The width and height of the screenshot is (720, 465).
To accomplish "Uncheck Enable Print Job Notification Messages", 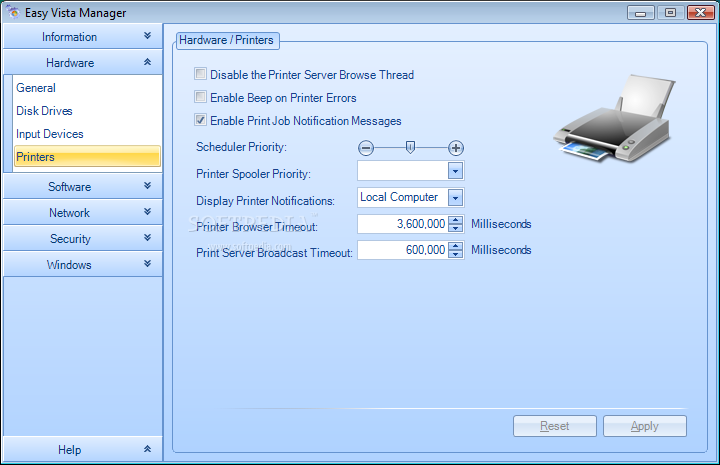I will [x=200, y=120].
